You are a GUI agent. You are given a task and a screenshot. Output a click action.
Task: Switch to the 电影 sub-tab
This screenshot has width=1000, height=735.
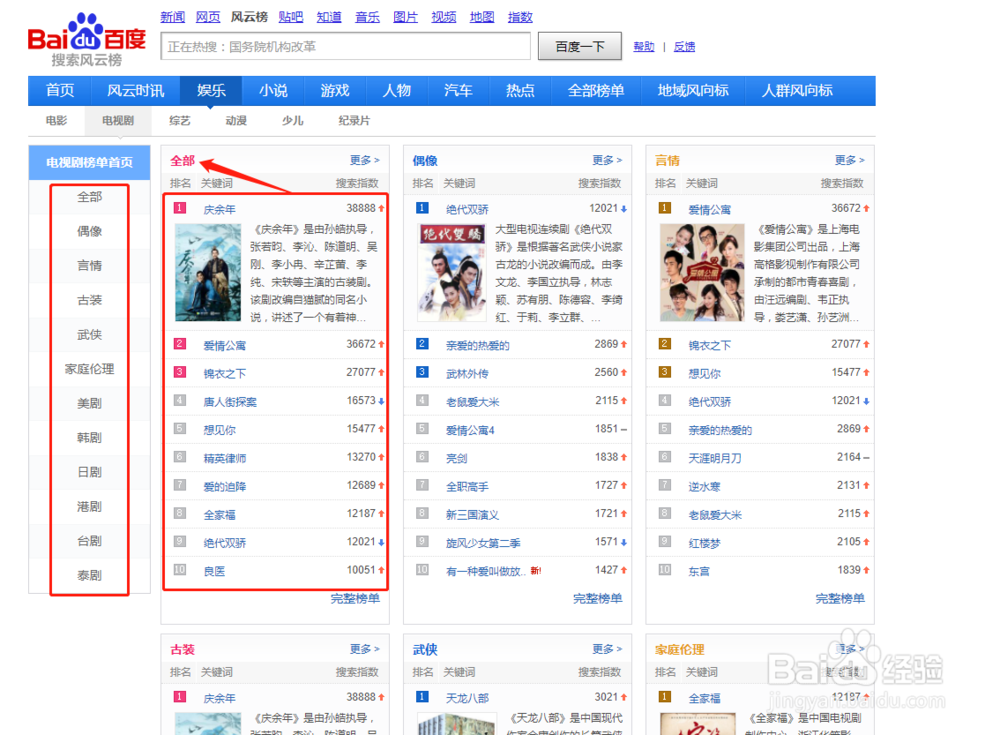[x=56, y=121]
